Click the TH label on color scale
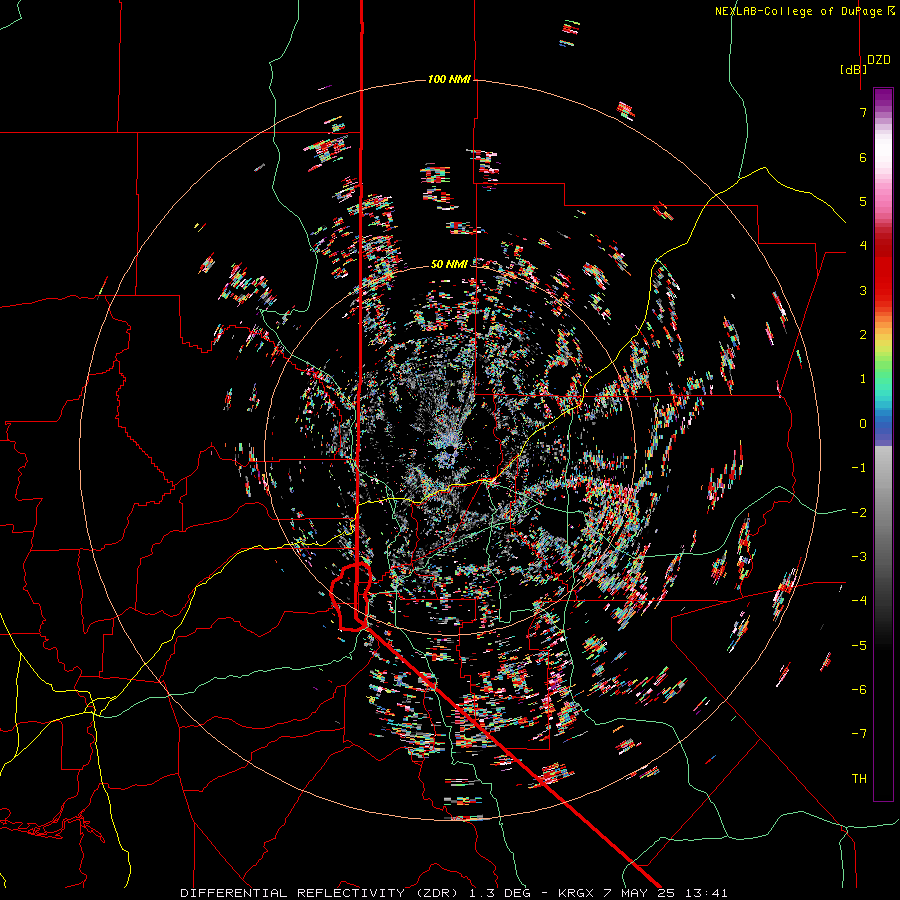This screenshot has height=900, width=900. pyautogui.click(x=859, y=779)
